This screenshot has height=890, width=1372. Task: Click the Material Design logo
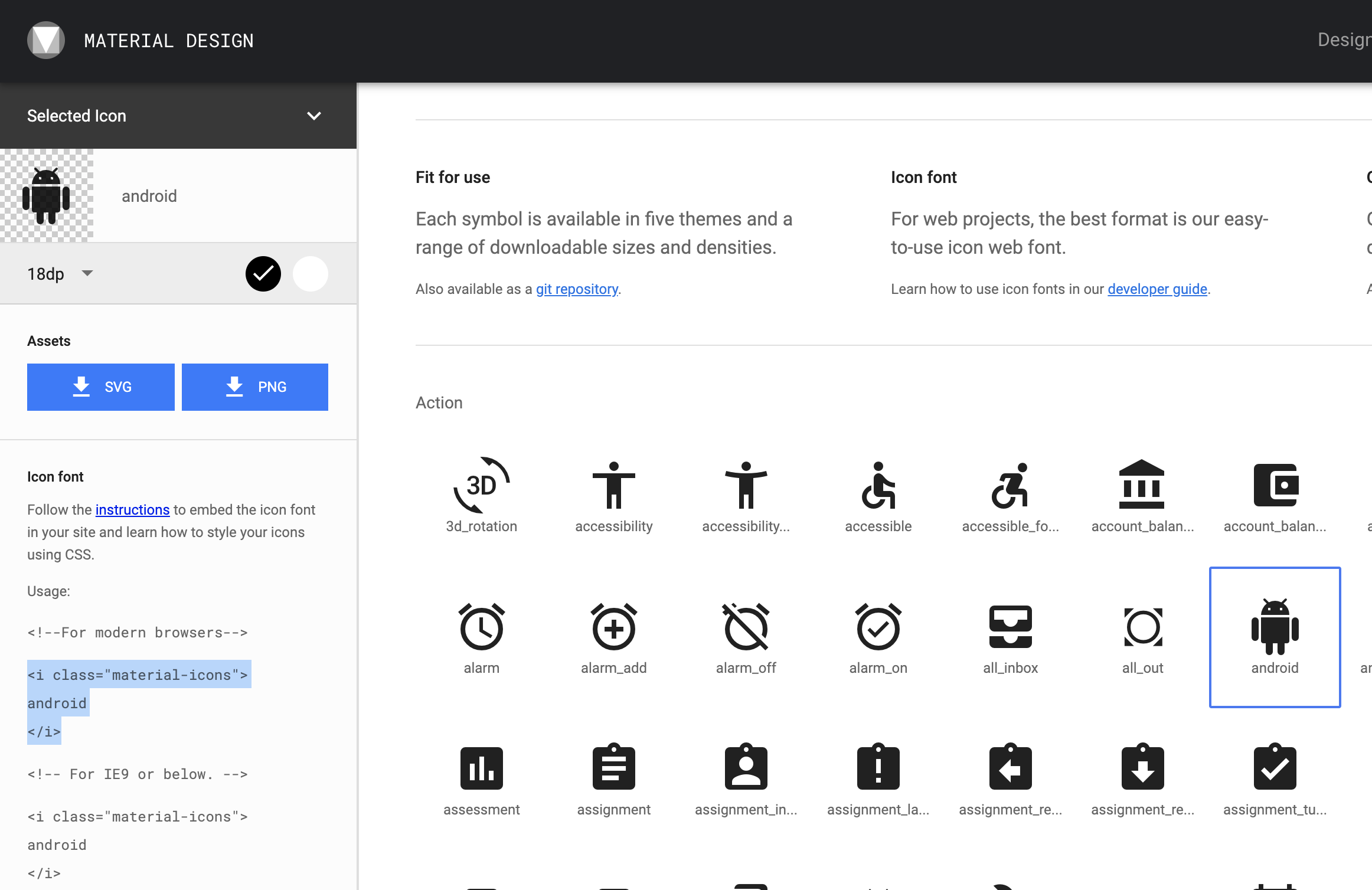(46, 40)
